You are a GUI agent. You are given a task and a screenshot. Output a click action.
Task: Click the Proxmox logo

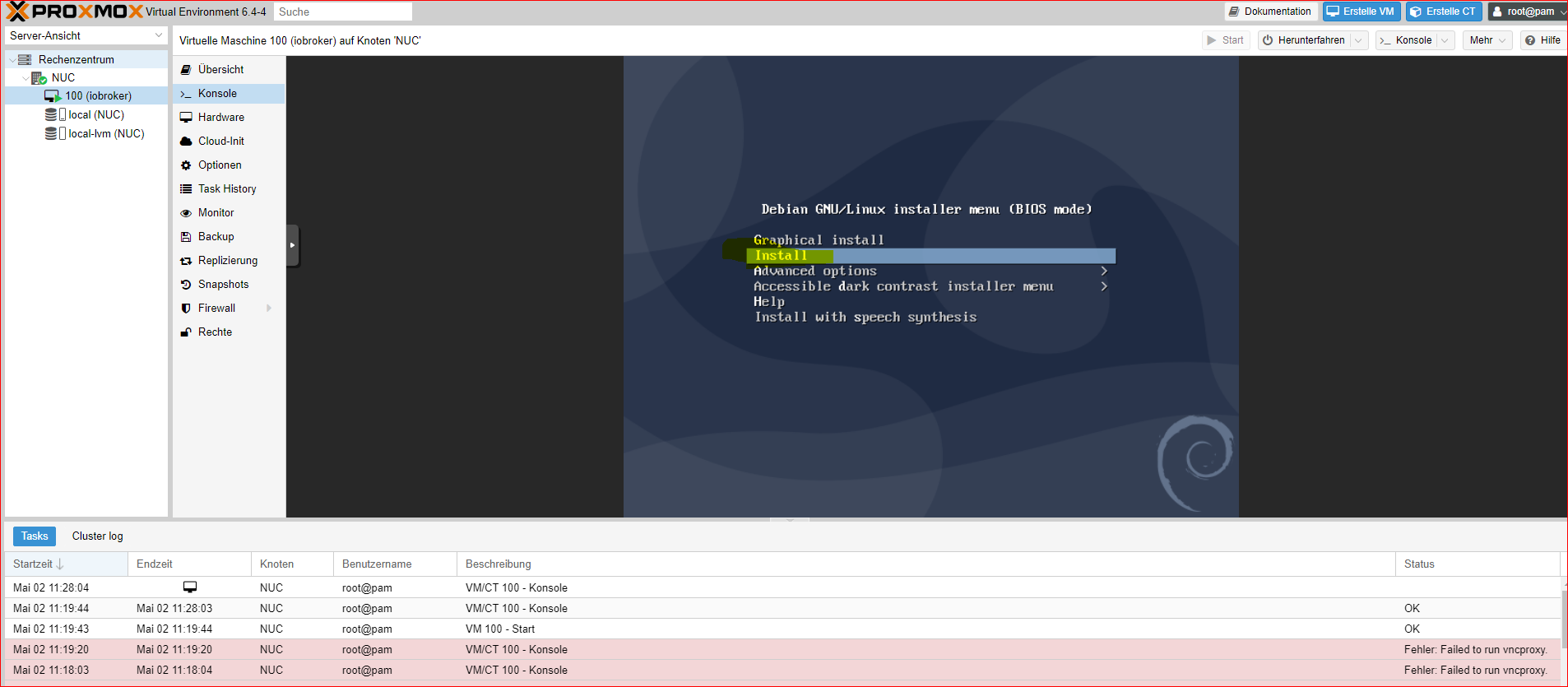[x=74, y=12]
